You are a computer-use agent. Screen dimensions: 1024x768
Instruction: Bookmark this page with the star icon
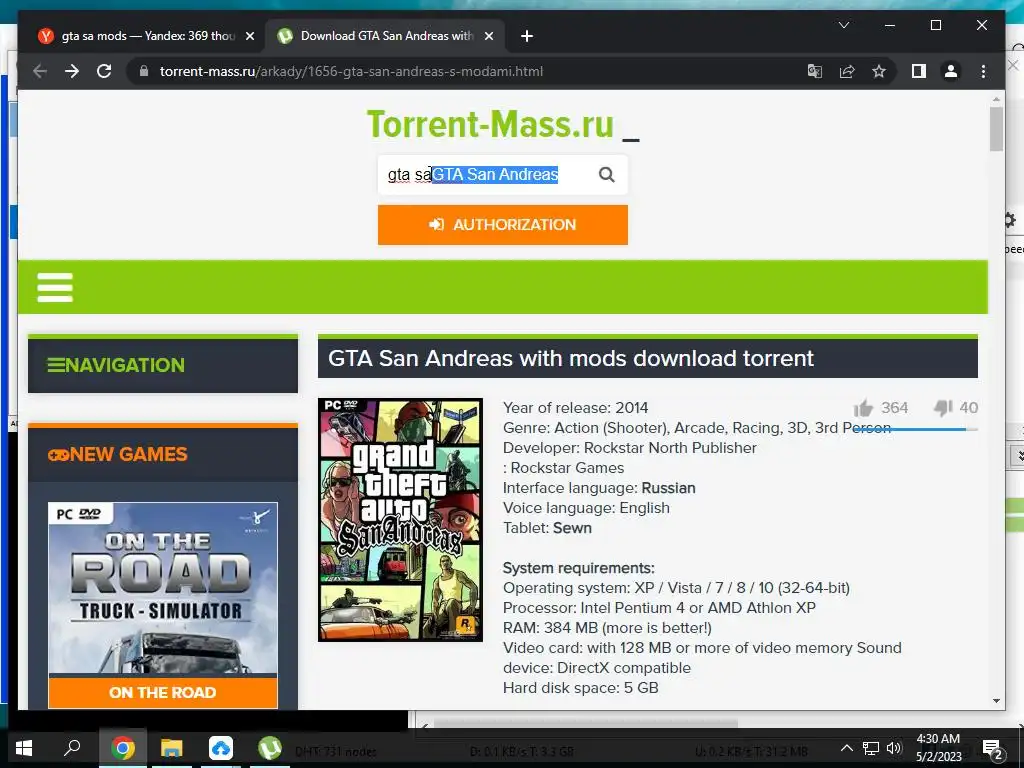pyautogui.click(x=879, y=71)
